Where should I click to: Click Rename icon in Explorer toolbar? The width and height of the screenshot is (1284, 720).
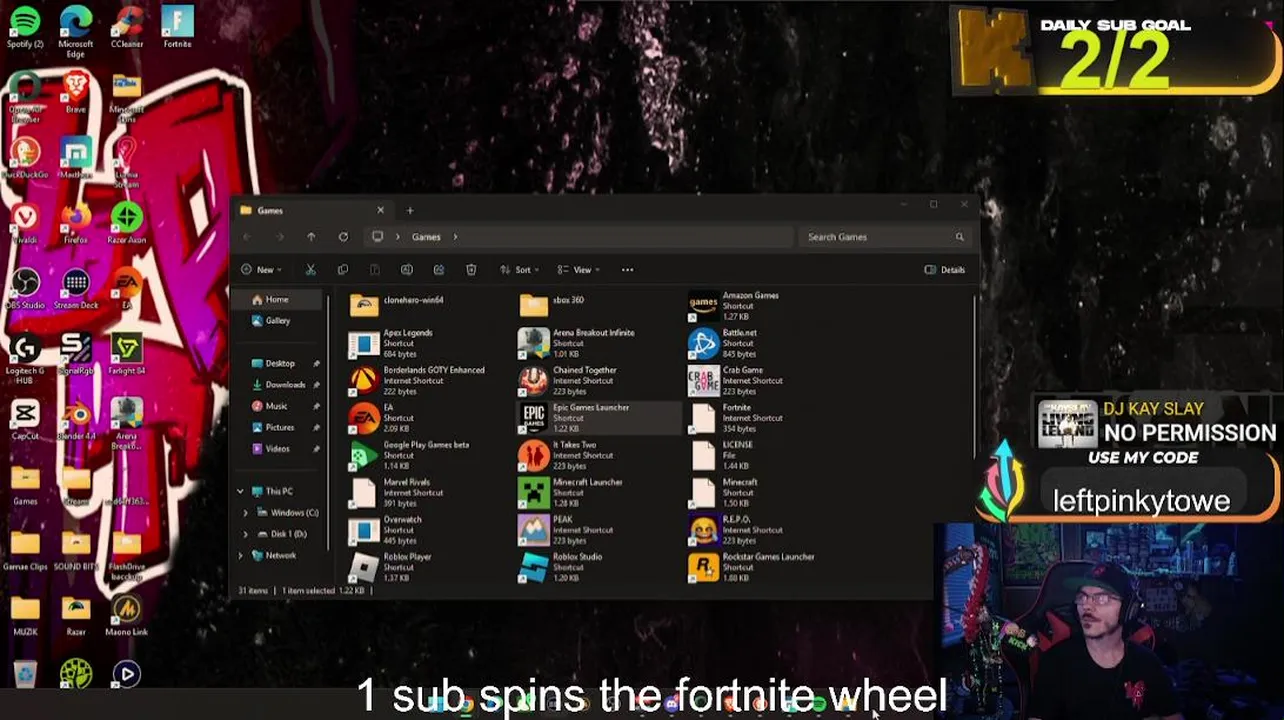tap(406, 270)
